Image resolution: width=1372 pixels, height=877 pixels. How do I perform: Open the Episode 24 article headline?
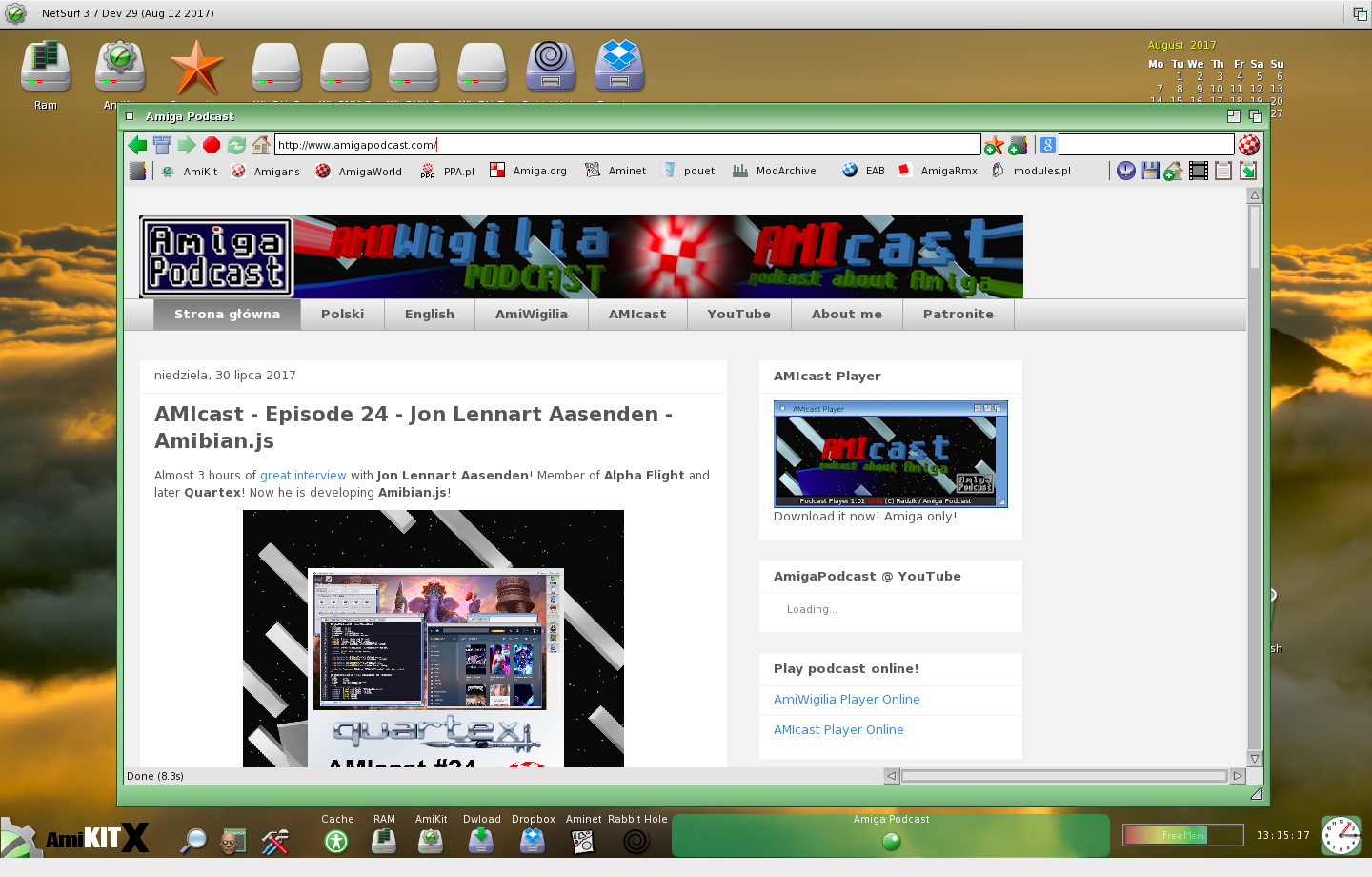pyautogui.click(x=414, y=427)
